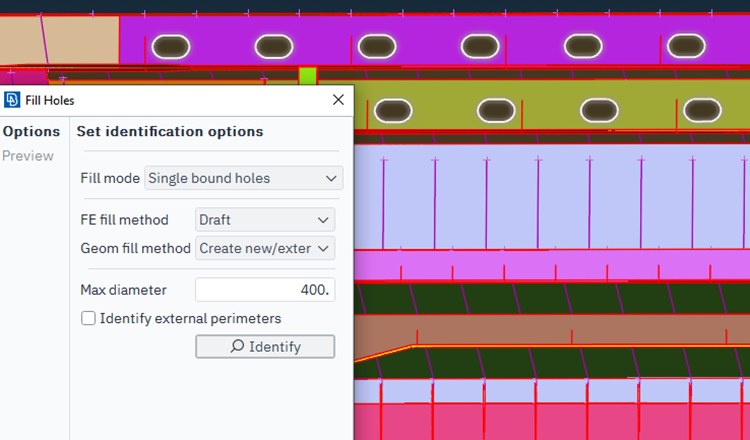Switch to the Options page

(x=32, y=132)
